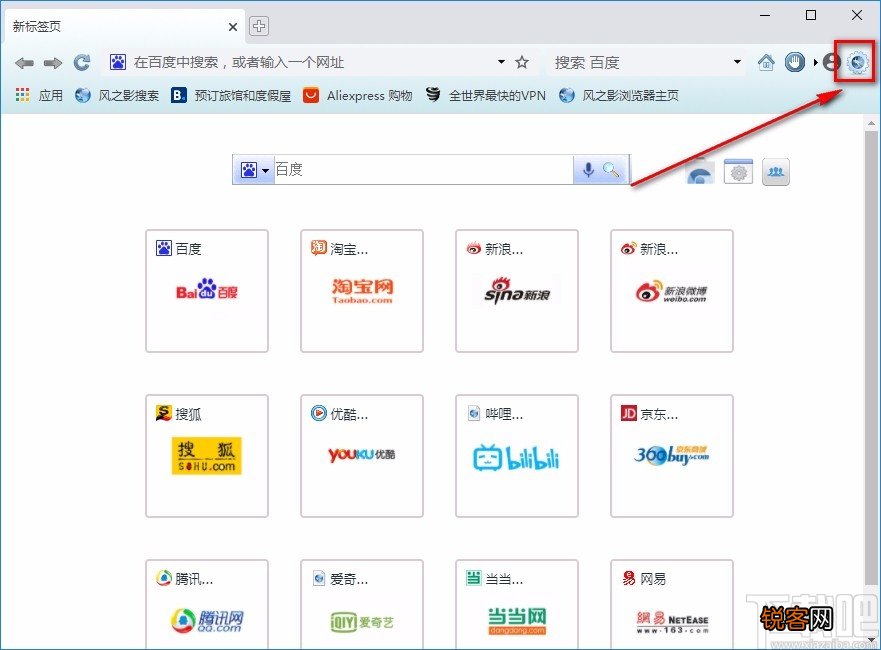This screenshot has width=881, height=650.
Task: Click the Baidu paw icon in address bar
Action: click(117, 62)
